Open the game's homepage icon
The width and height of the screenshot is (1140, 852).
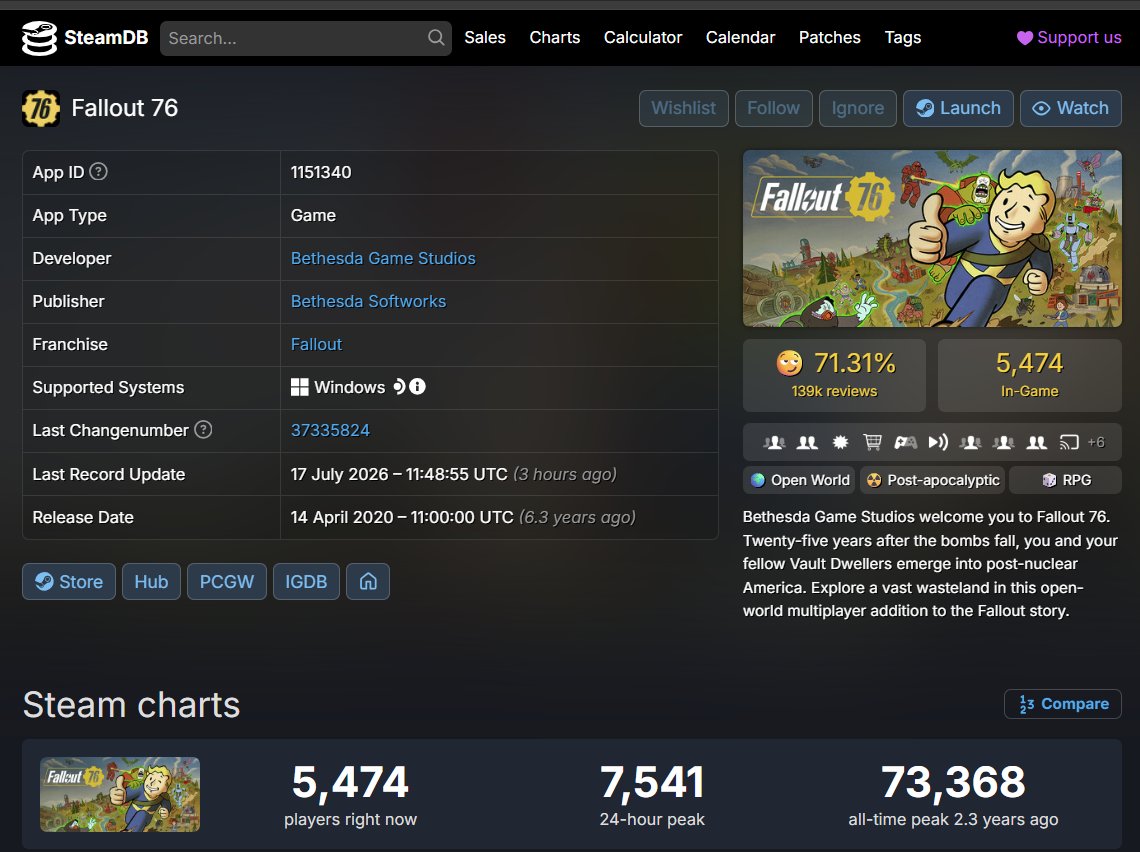click(x=368, y=582)
